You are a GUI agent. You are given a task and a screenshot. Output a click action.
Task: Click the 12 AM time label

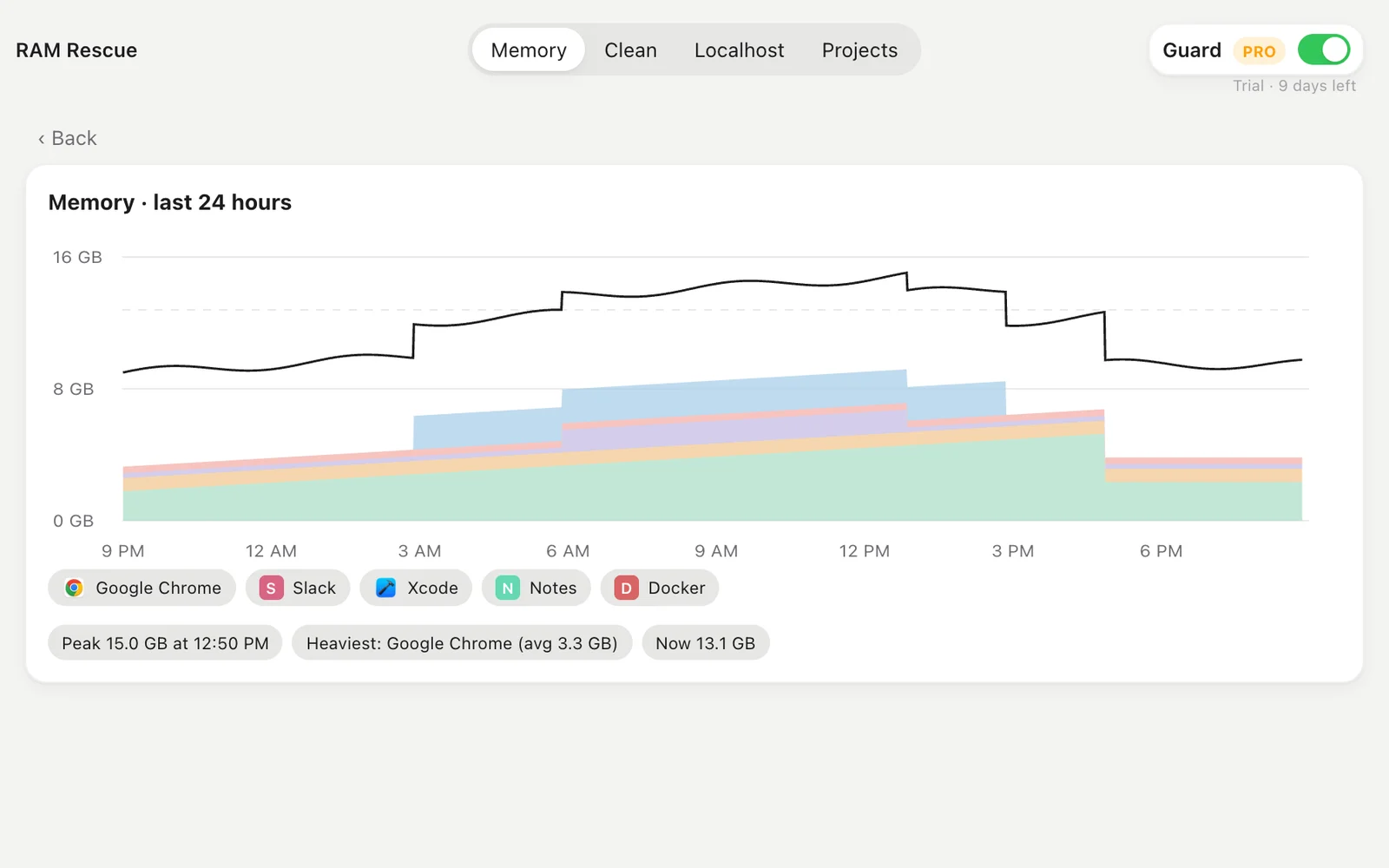pos(271,551)
